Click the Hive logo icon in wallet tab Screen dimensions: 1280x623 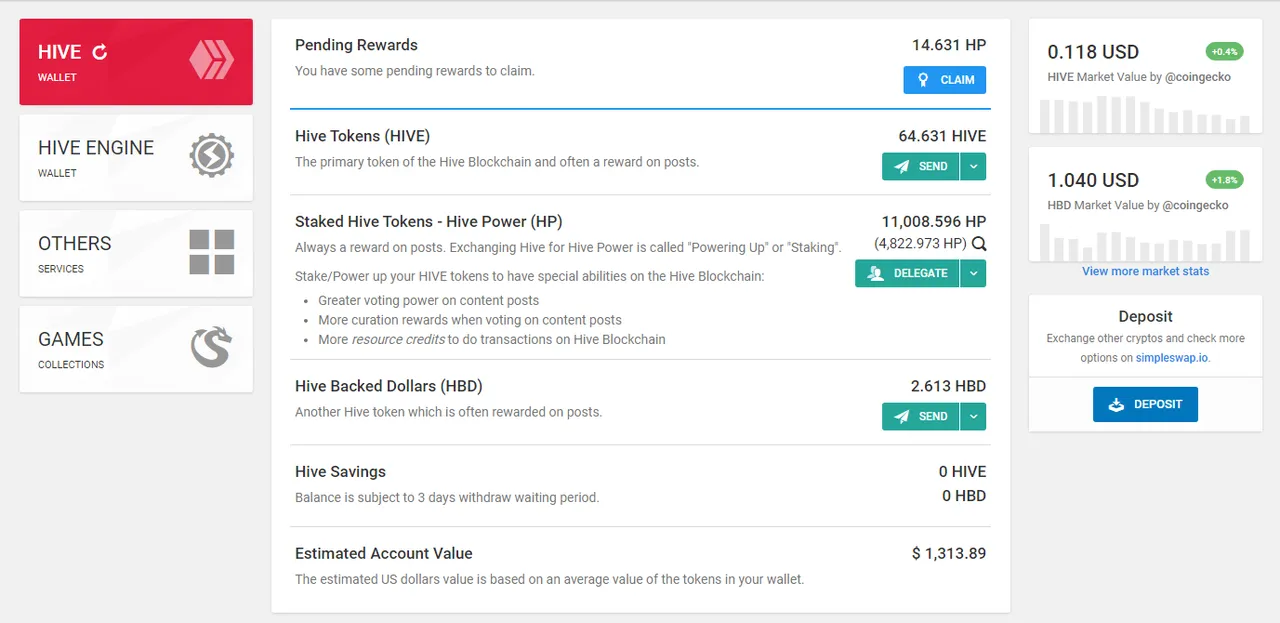pyautogui.click(x=211, y=59)
